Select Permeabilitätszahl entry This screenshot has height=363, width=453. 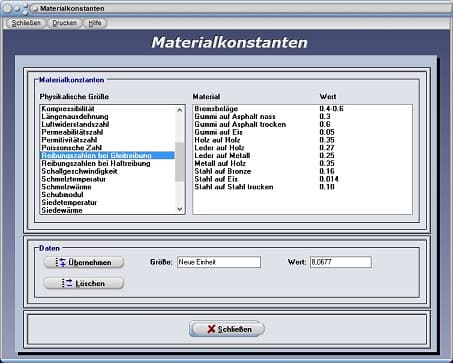107,132
